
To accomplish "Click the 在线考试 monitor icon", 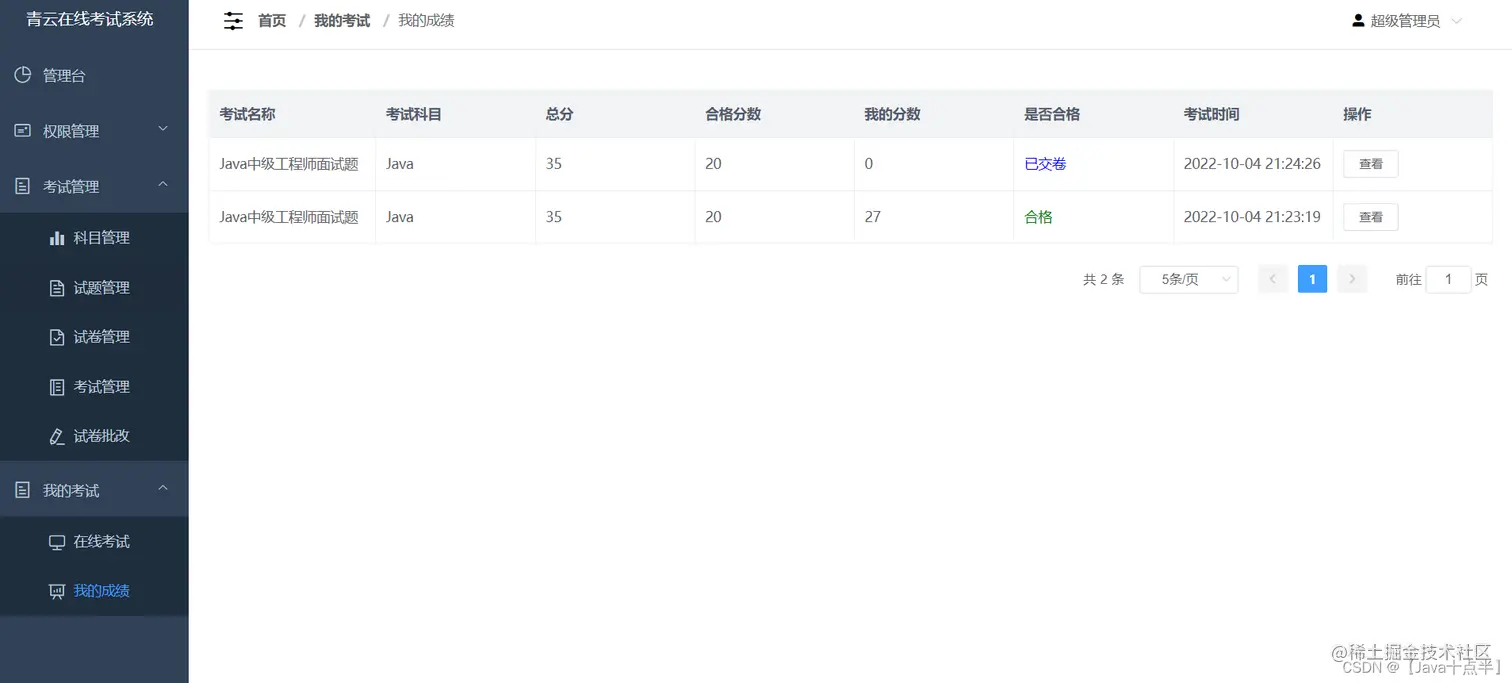I will [x=57, y=542].
